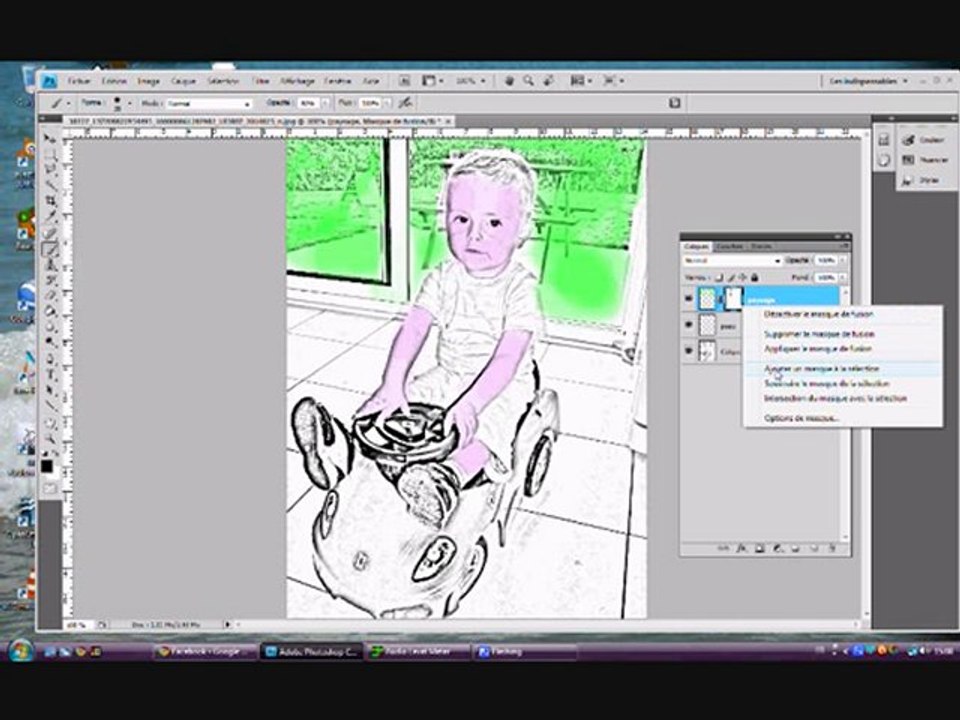
Task: Click the black foreground color swatch
Action: [47, 467]
